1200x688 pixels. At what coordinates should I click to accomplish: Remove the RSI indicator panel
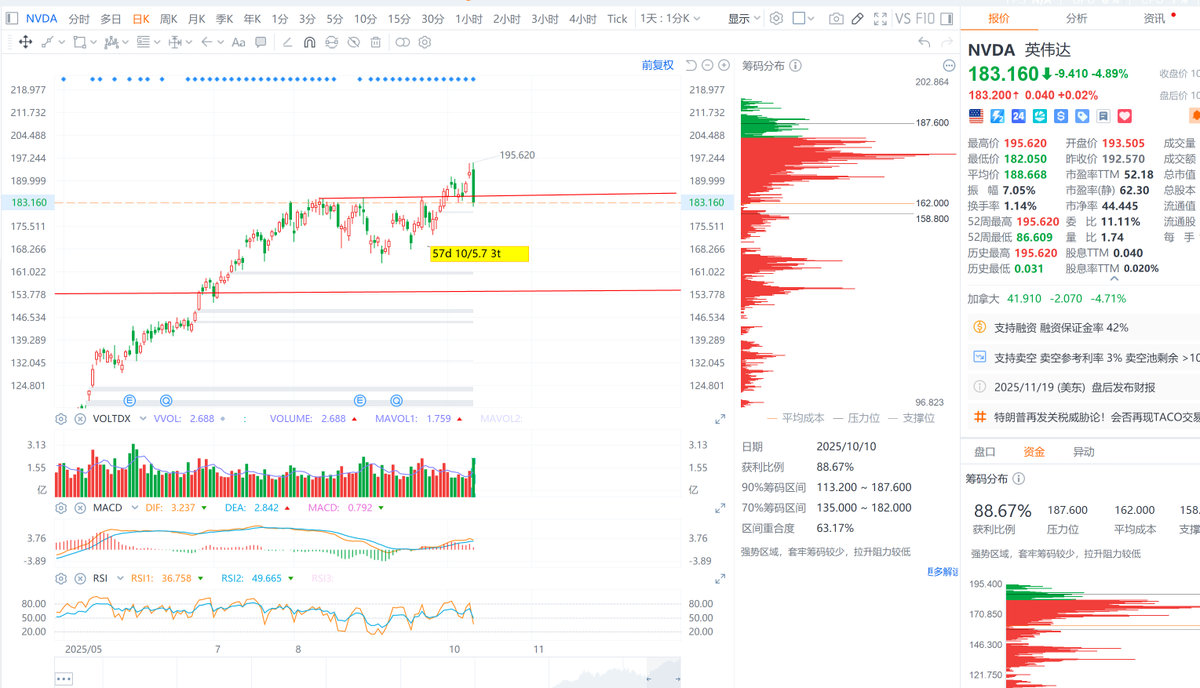80,578
